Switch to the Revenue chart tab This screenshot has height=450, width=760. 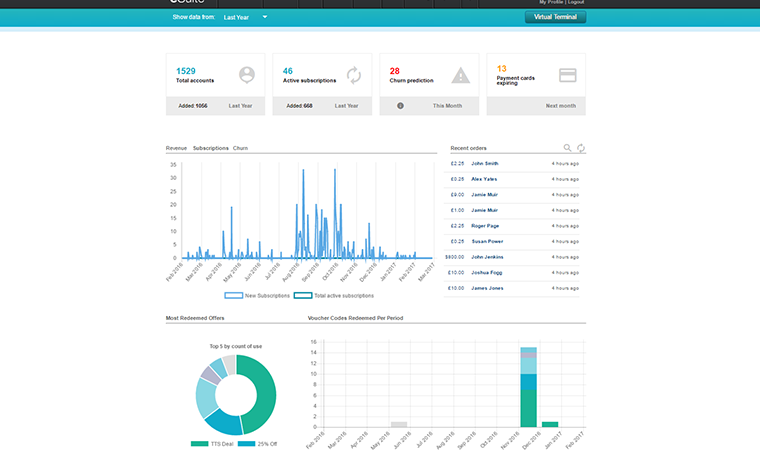[x=176, y=148]
